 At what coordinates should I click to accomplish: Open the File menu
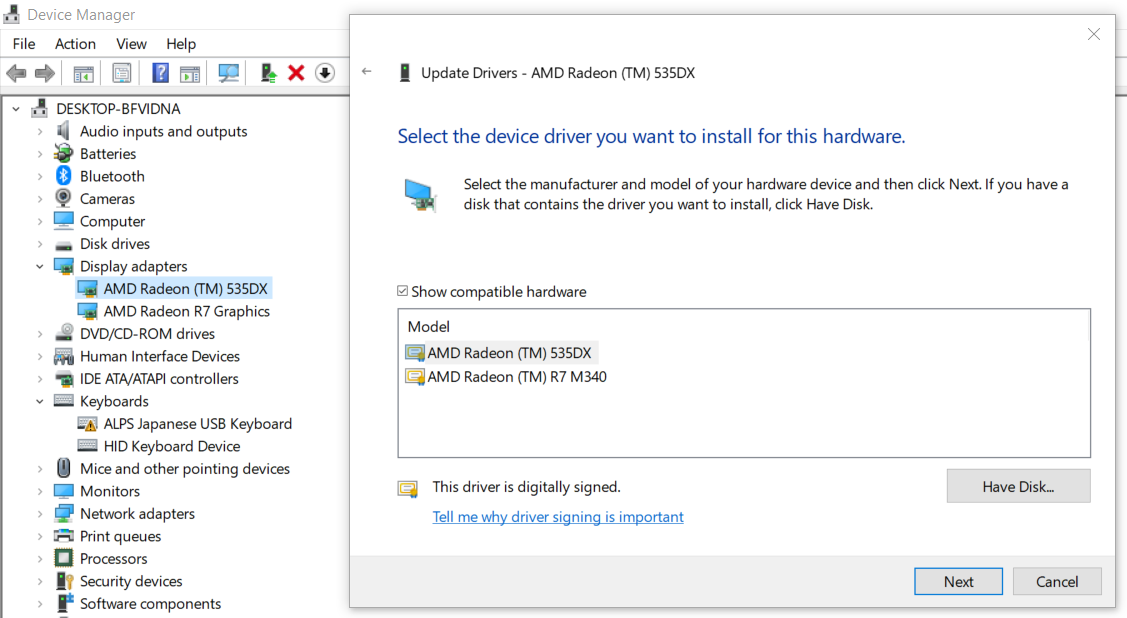click(x=24, y=44)
